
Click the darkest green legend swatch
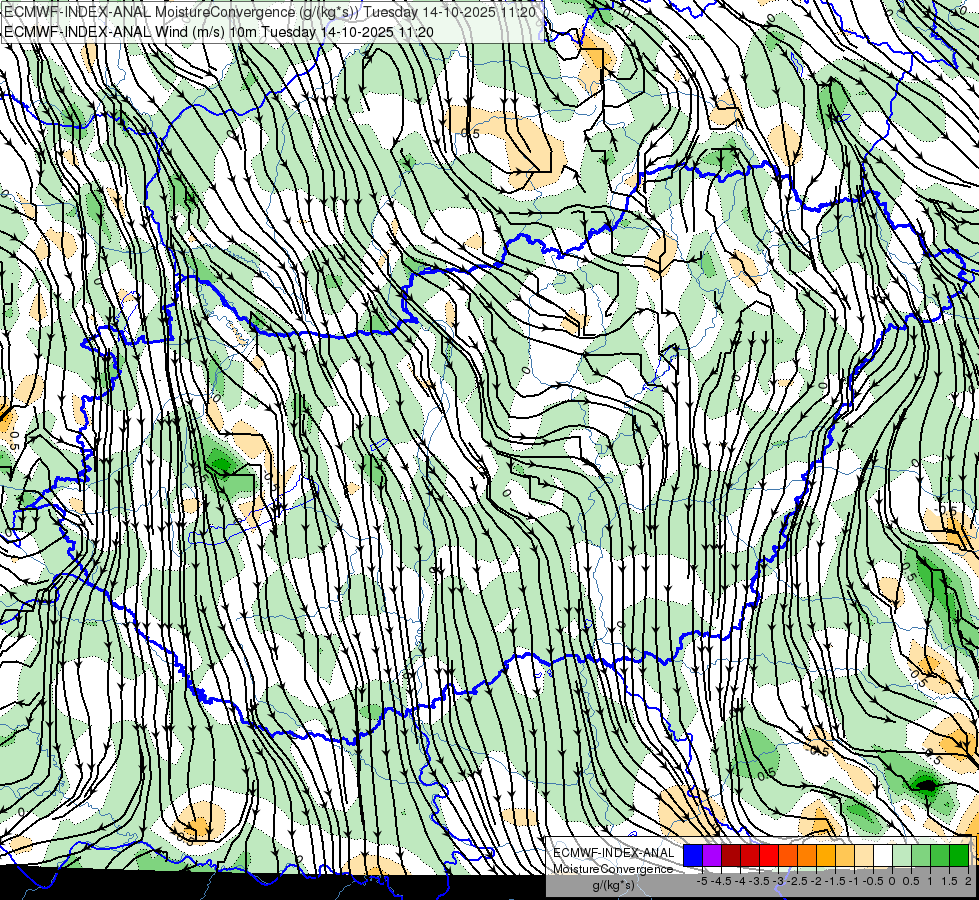coord(959,855)
